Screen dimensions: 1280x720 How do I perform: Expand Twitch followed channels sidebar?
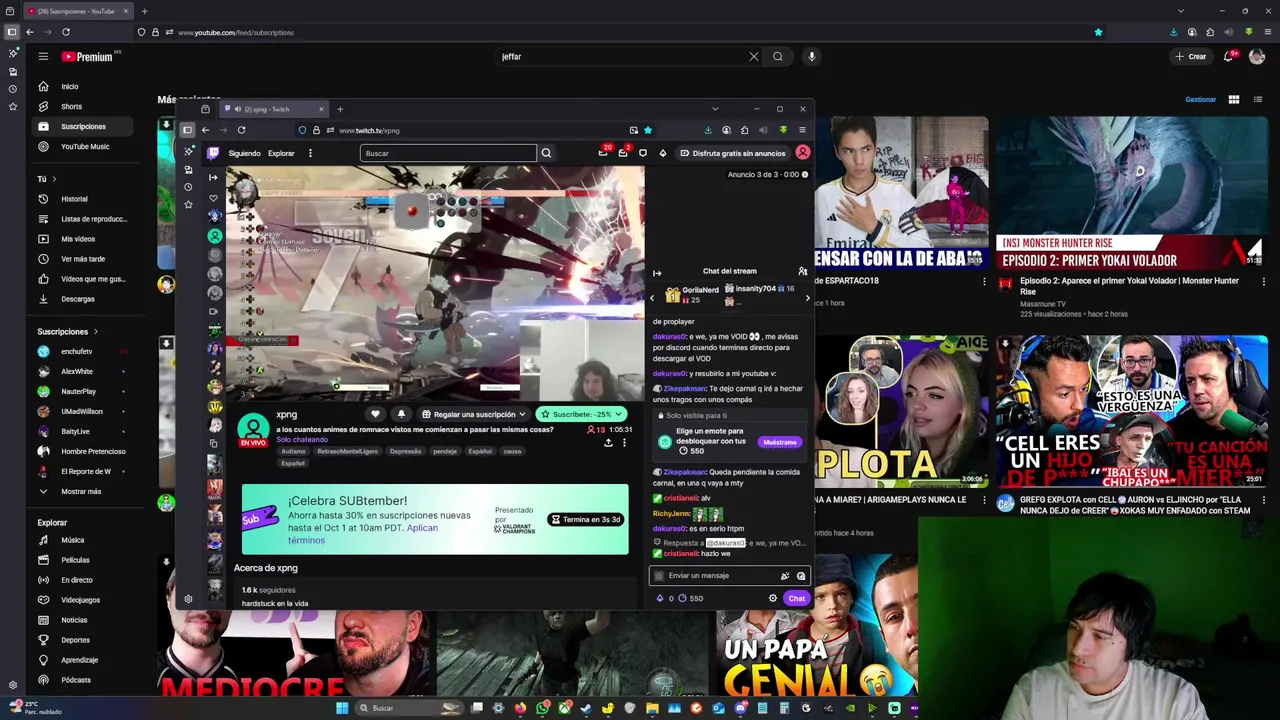pos(212,177)
